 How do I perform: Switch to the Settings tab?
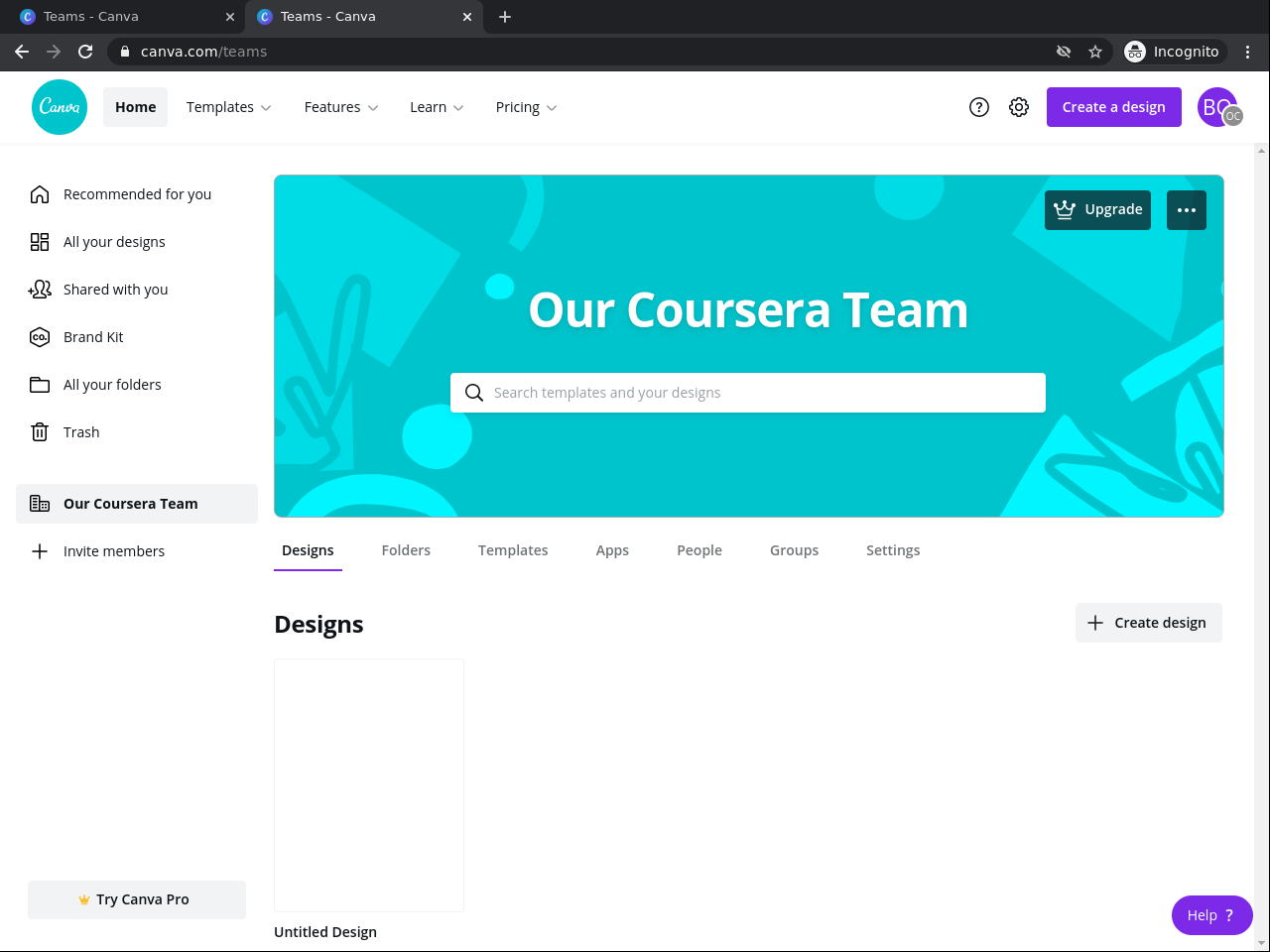[893, 550]
